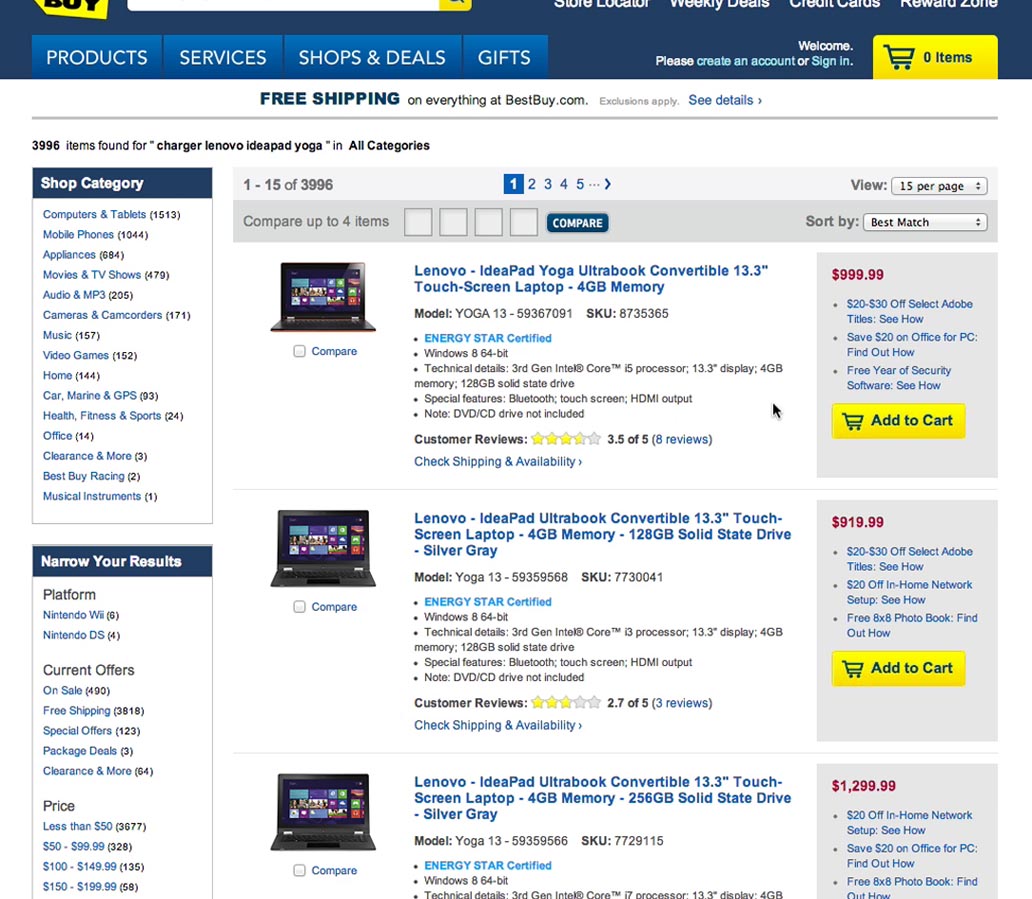Open the Sort by Best Match dropdown
1032x899 pixels.
pyautogui.click(x=925, y=222)
